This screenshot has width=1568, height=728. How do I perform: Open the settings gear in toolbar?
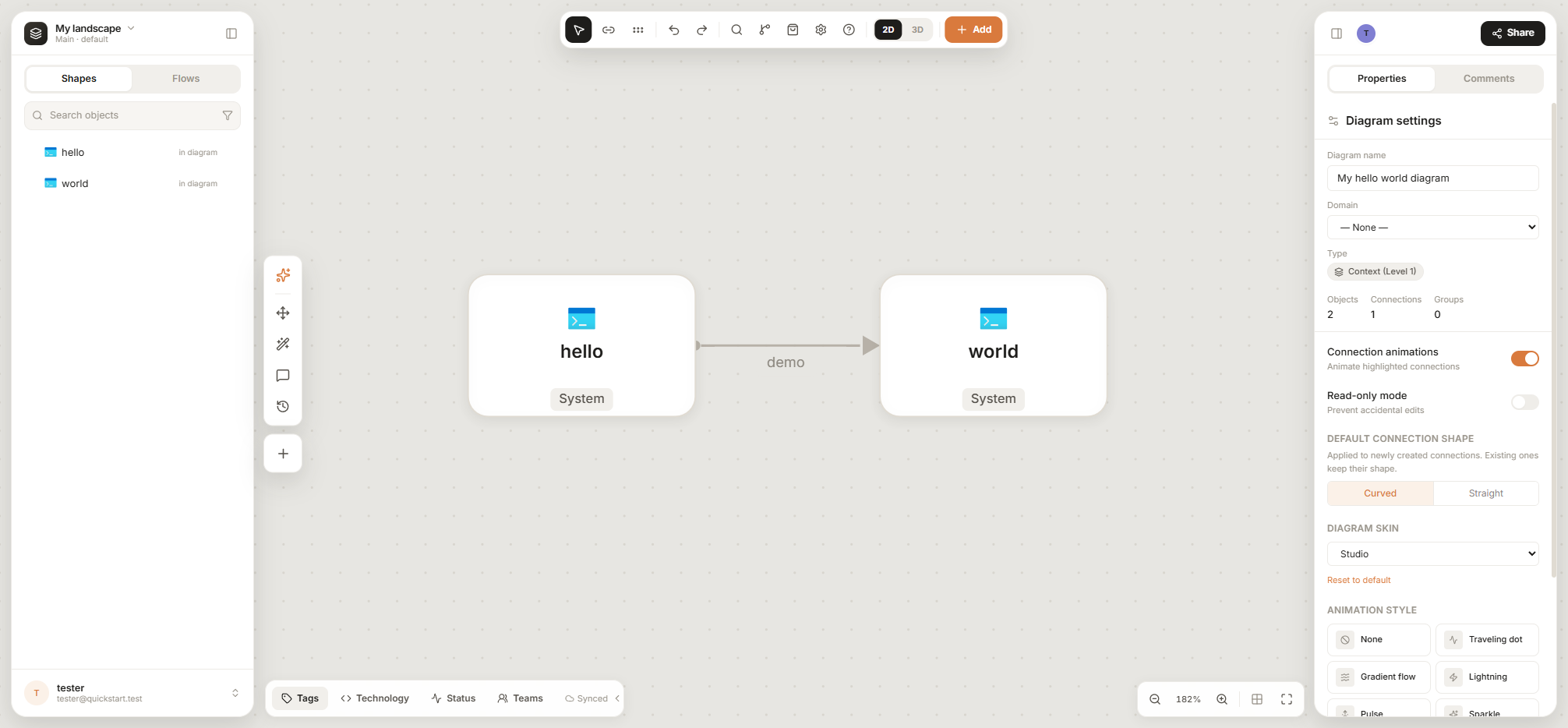[x=821, y=30]
